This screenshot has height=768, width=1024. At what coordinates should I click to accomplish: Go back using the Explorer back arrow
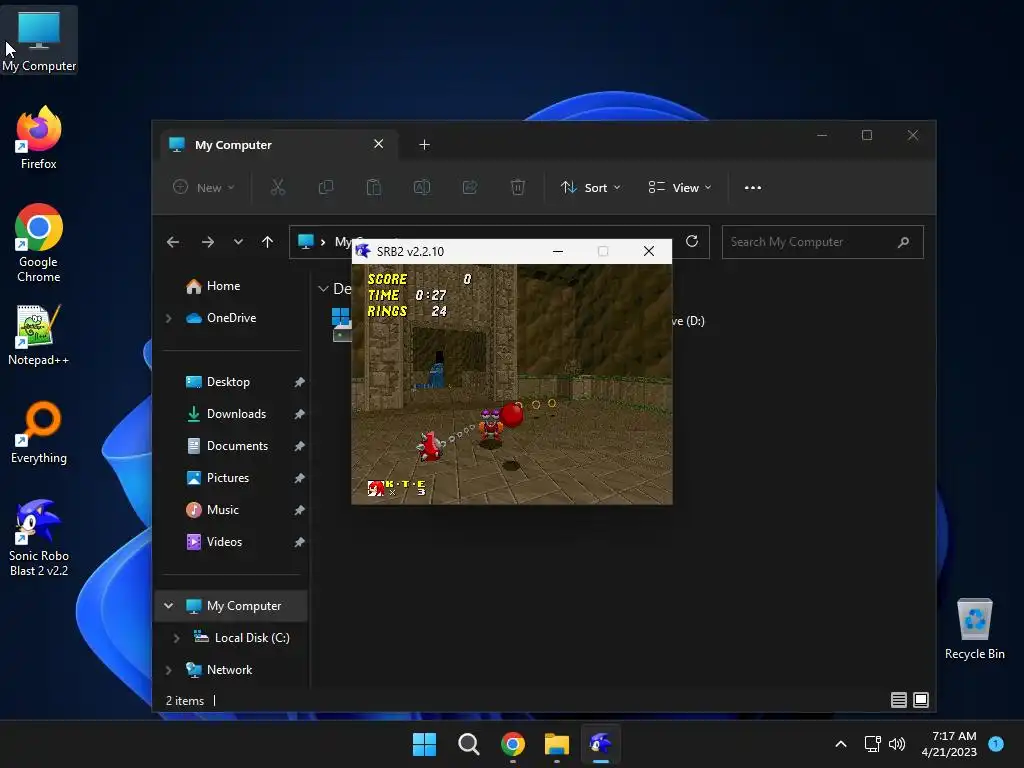(x=172, y=242)
